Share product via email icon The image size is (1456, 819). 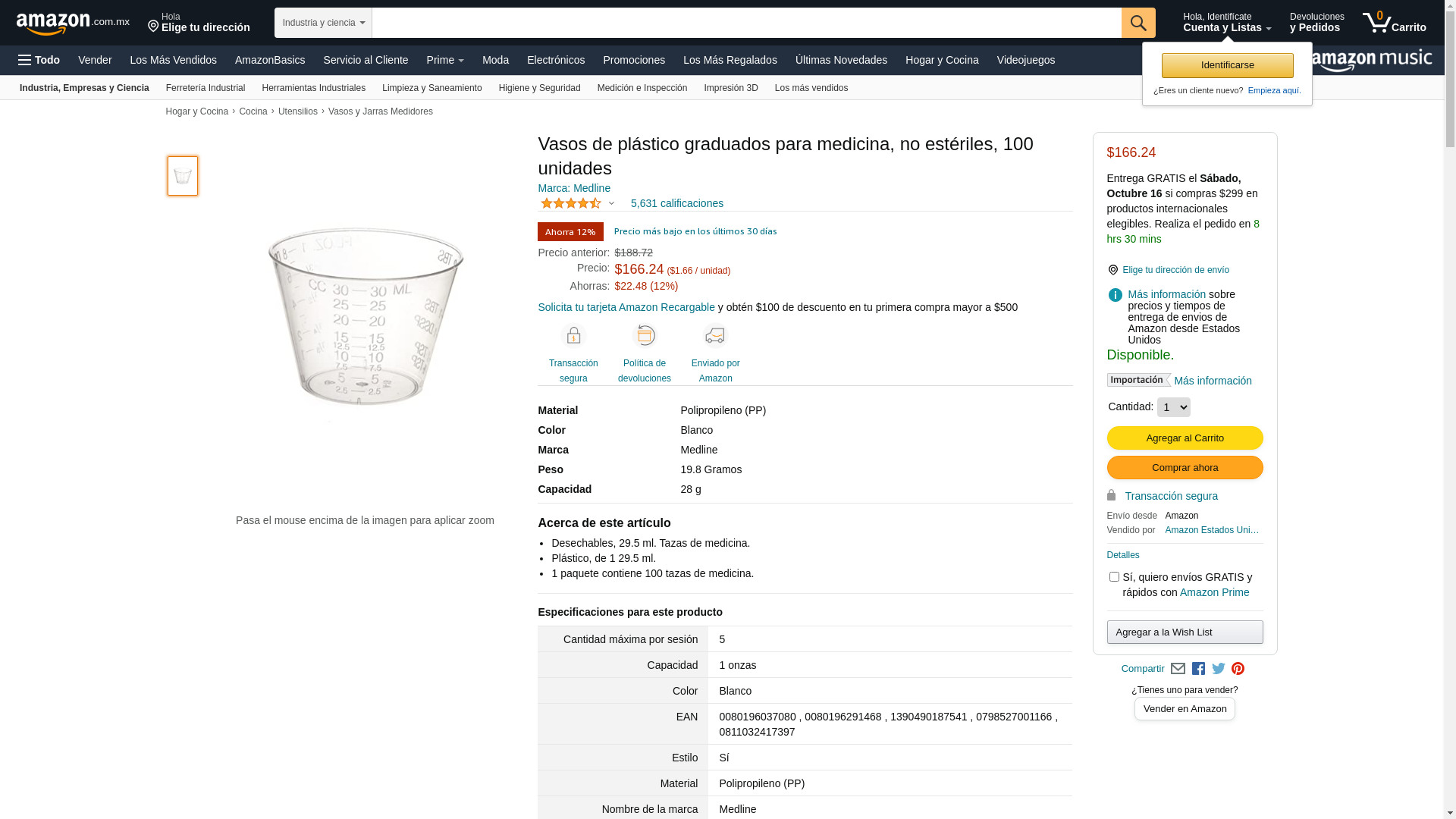pos(1178,669)
